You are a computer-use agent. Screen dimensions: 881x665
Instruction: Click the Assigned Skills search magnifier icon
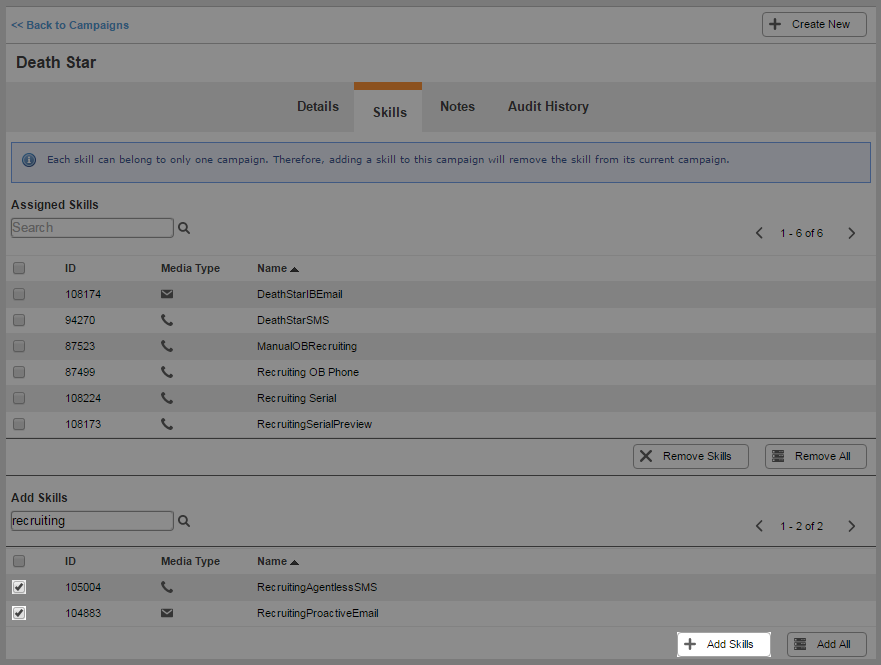click(184, 228)
